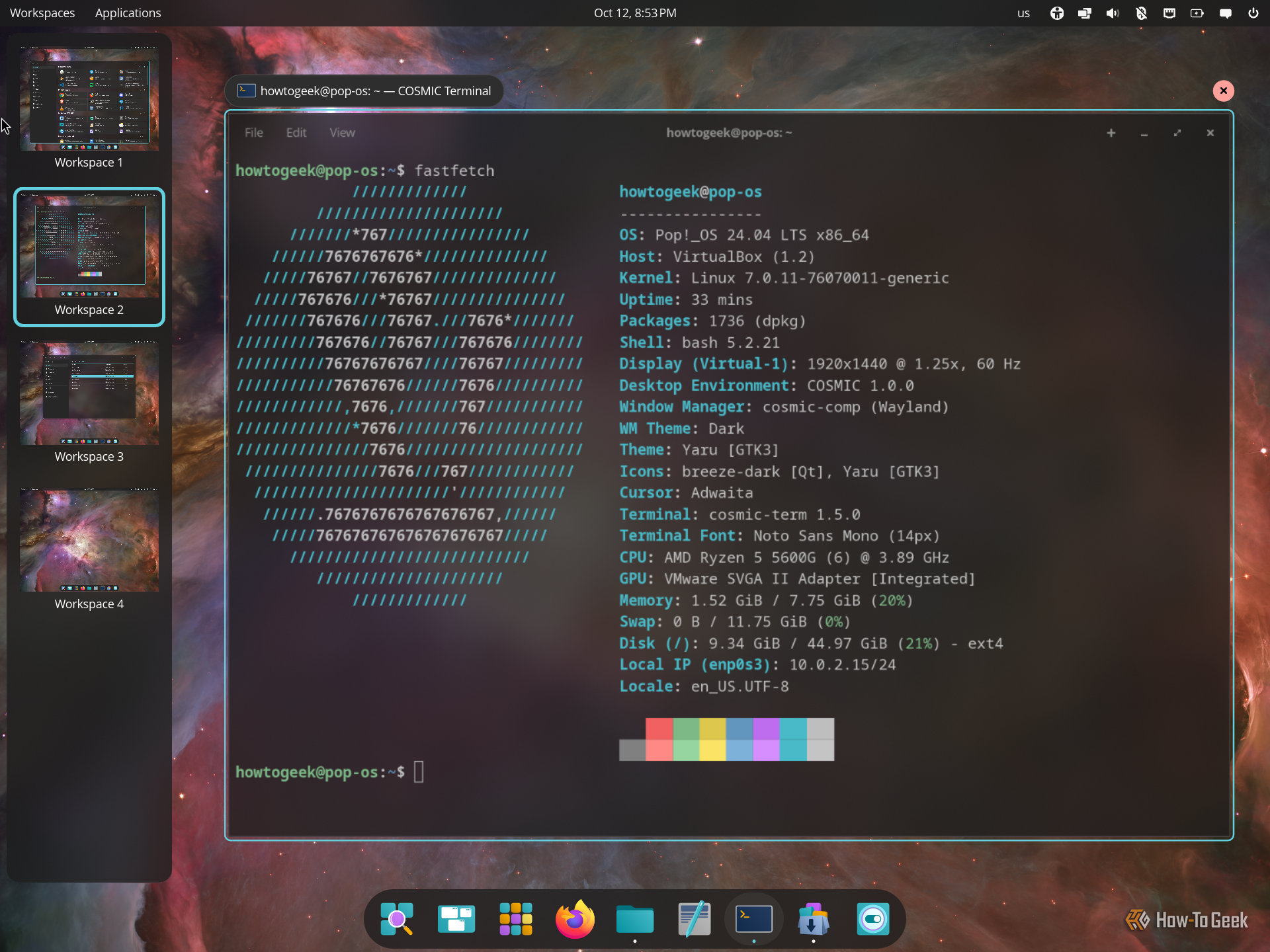This screenshot has height=952, width=1270.
Task: Click Workspaces in the top panel
Action: pos(42,13)
